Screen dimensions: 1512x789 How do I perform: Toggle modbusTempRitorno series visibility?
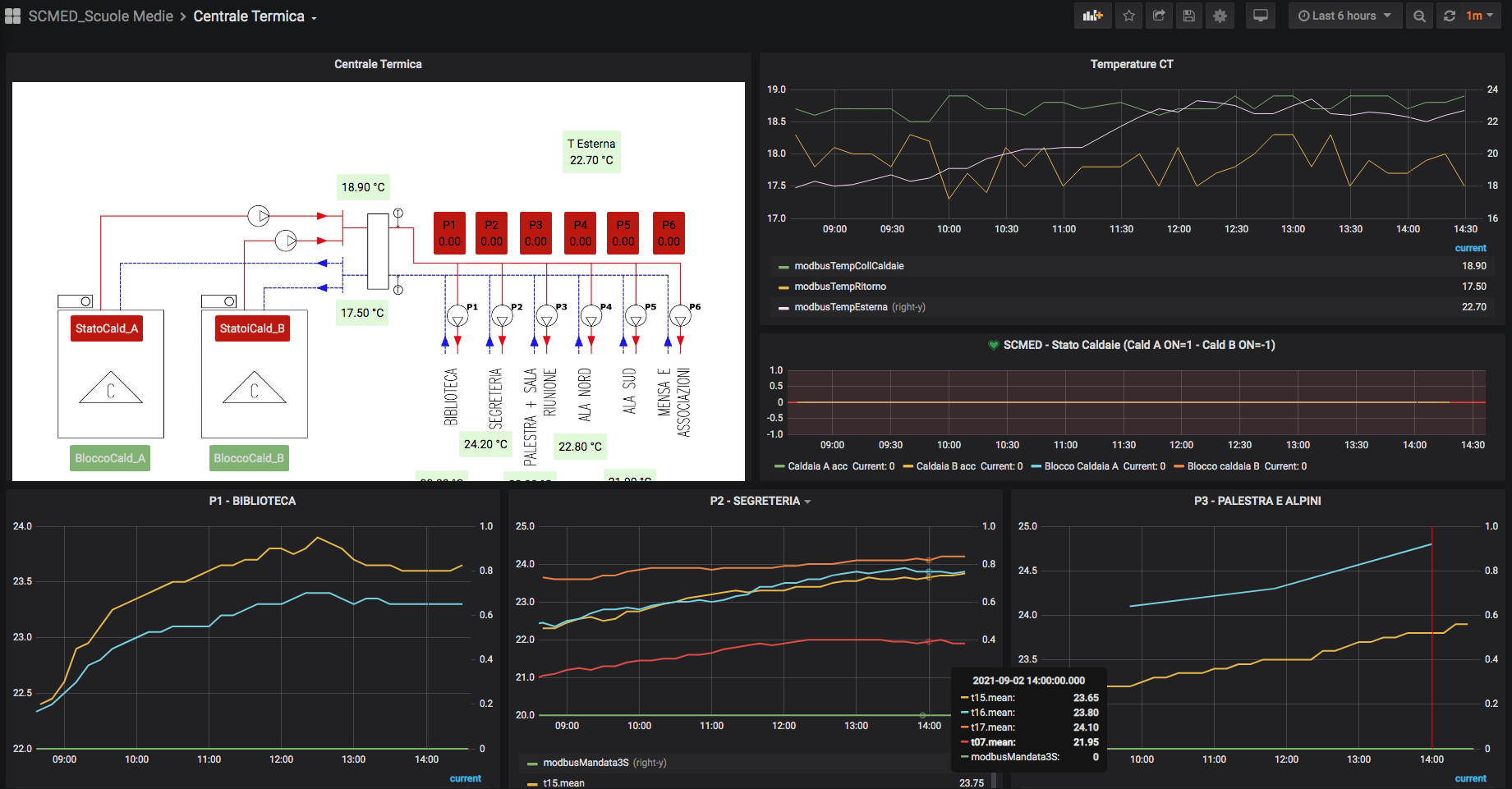839,287
